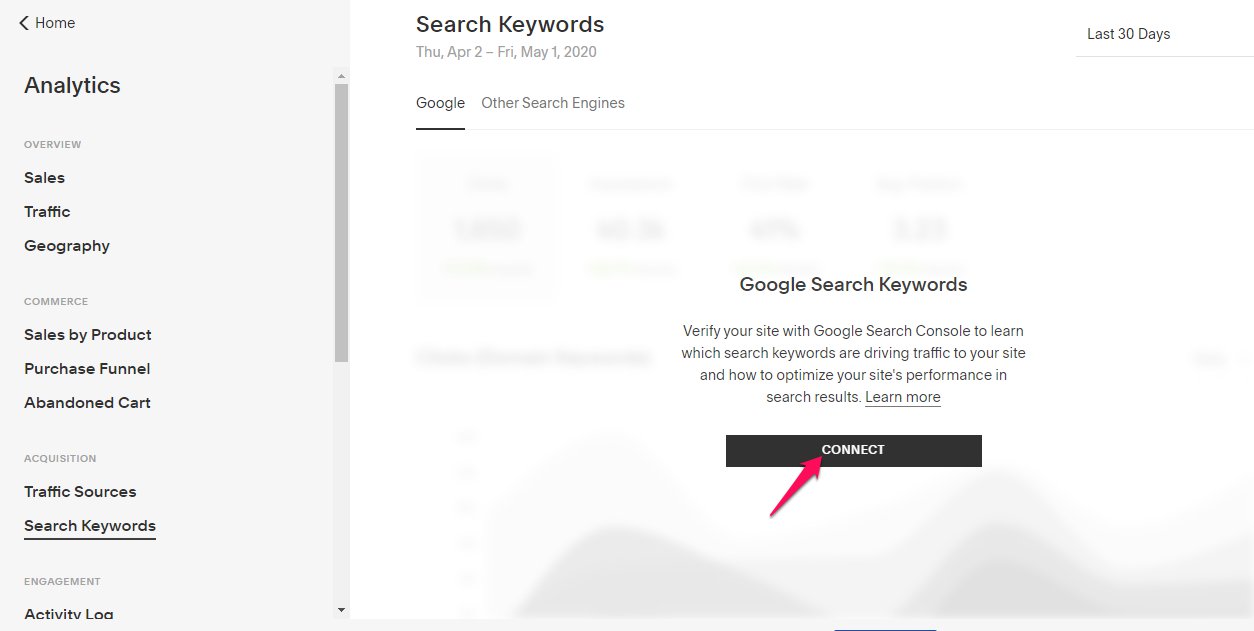Viewport: 1254px width, 631px height.
Task: Open Sales analytics in sidebar
Action: pyautogui.click(x=44, y=178)
